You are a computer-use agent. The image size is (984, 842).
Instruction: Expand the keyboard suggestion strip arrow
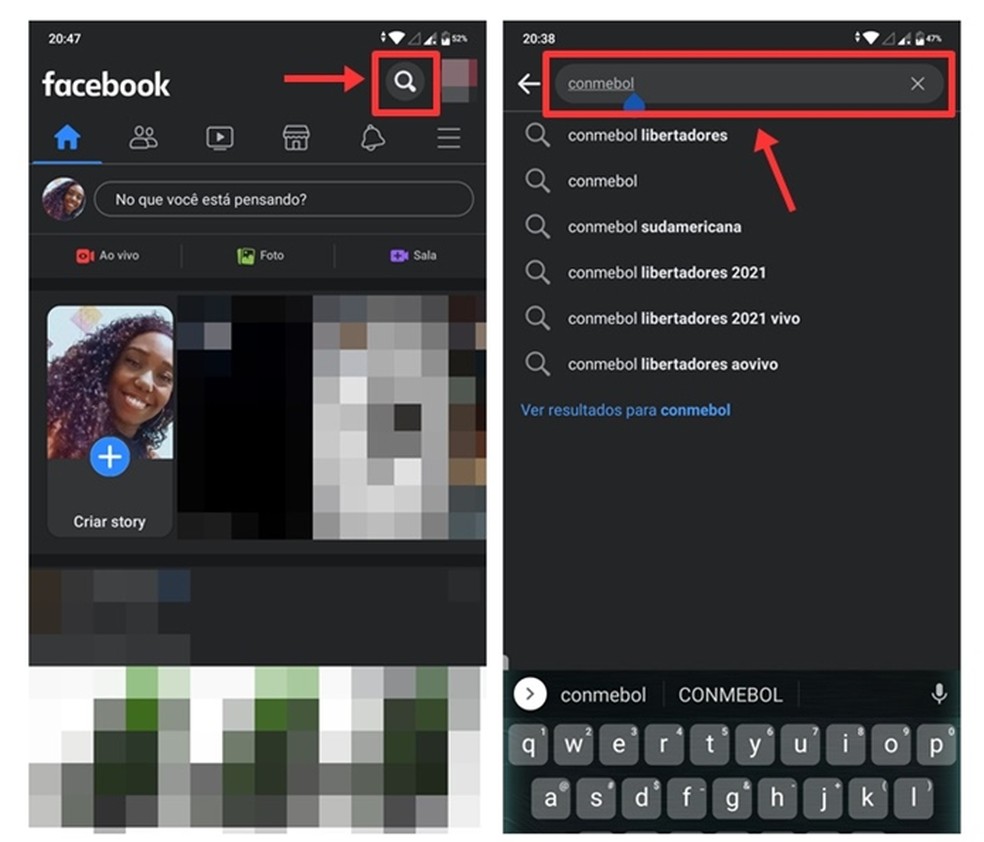tap(530, 694)
